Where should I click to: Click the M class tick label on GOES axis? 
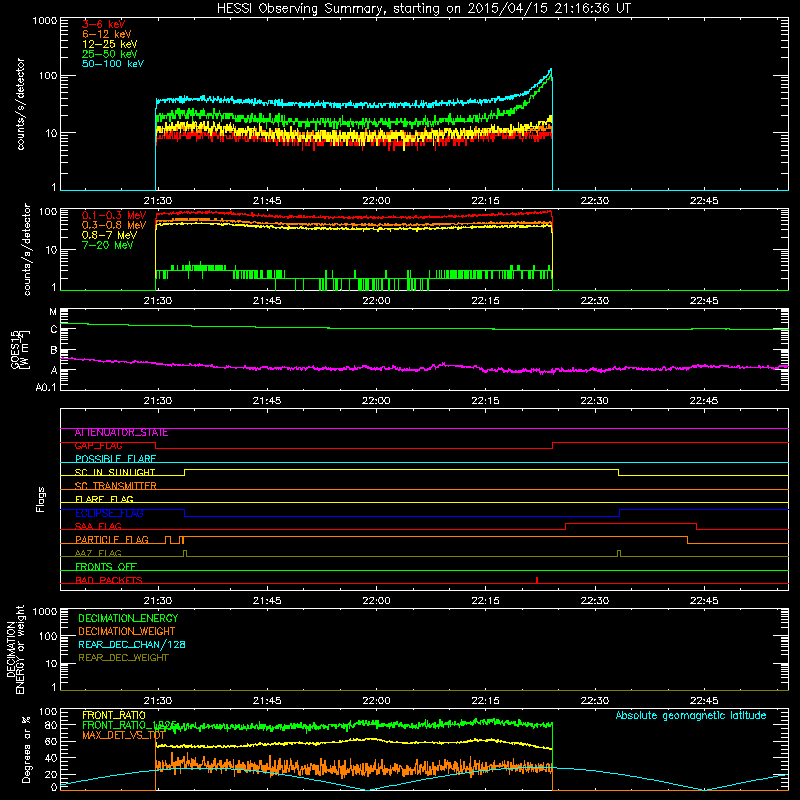(x=53, y=312)
